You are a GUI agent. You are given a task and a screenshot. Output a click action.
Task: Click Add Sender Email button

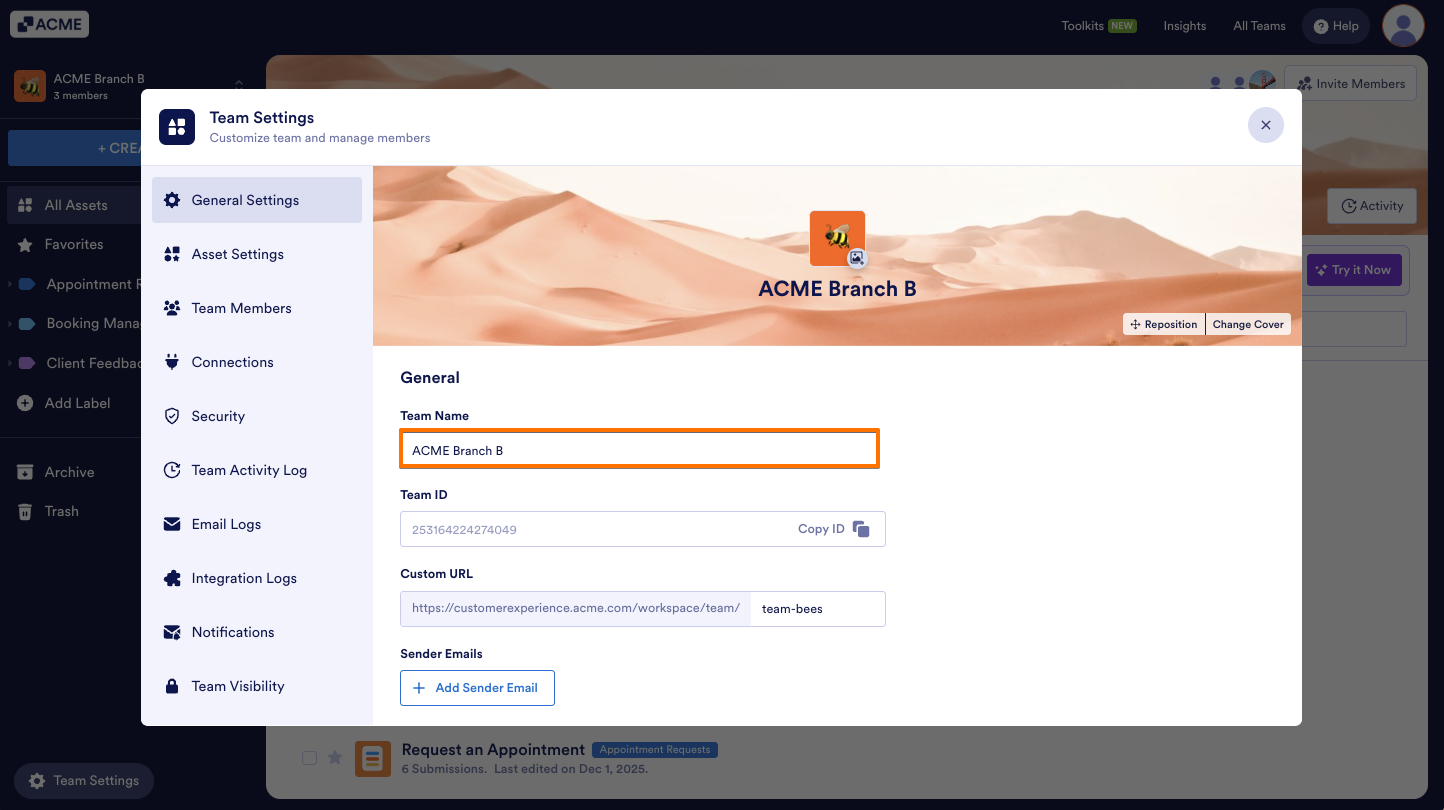tap(477, 688)
